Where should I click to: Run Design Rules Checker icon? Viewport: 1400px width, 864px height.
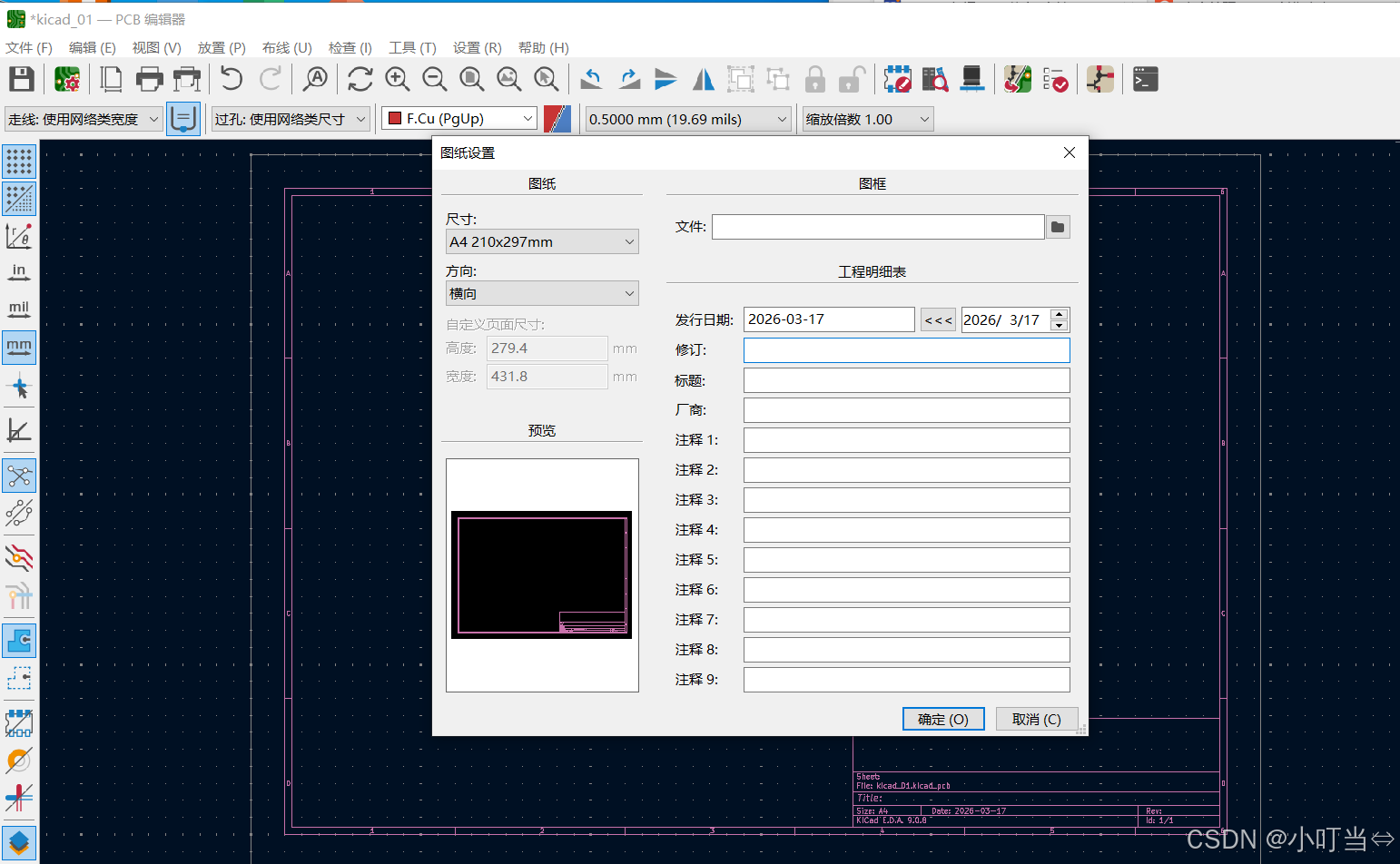(x=1055, y=80)
